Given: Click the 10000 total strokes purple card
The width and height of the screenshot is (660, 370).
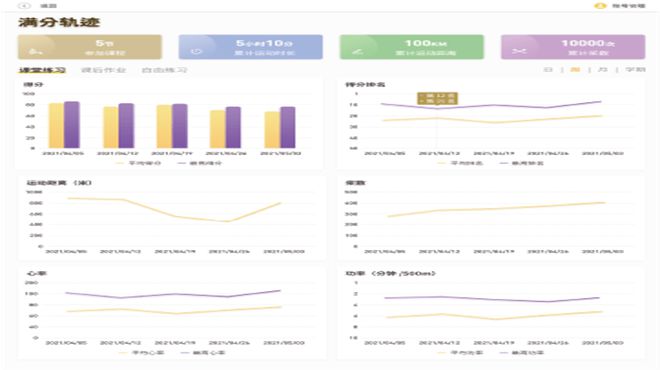Looking at the screenshot, I should coord(573,47).
